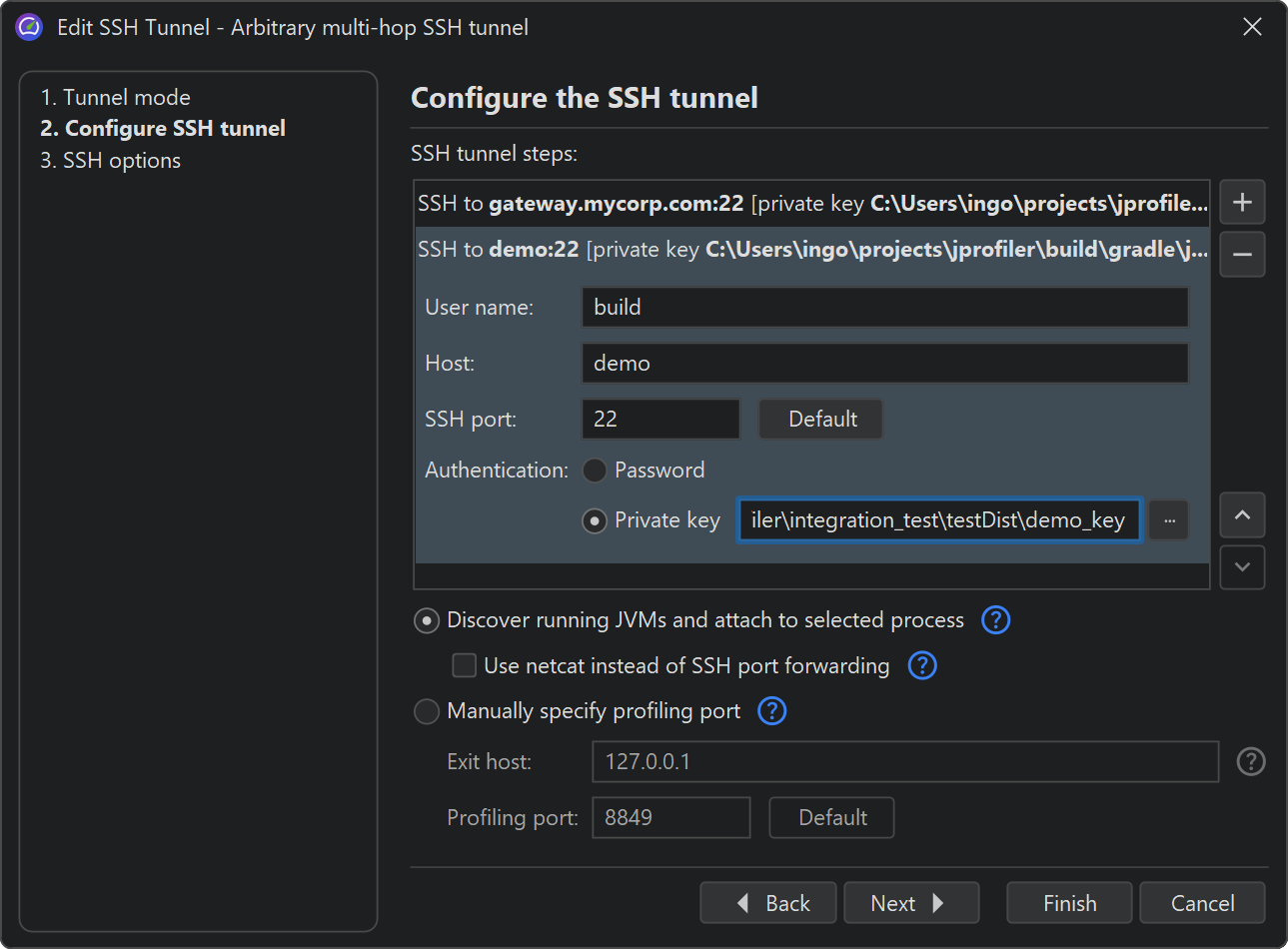Open help for netcat option
The image size is (1288, 949).
click(921, 666)
